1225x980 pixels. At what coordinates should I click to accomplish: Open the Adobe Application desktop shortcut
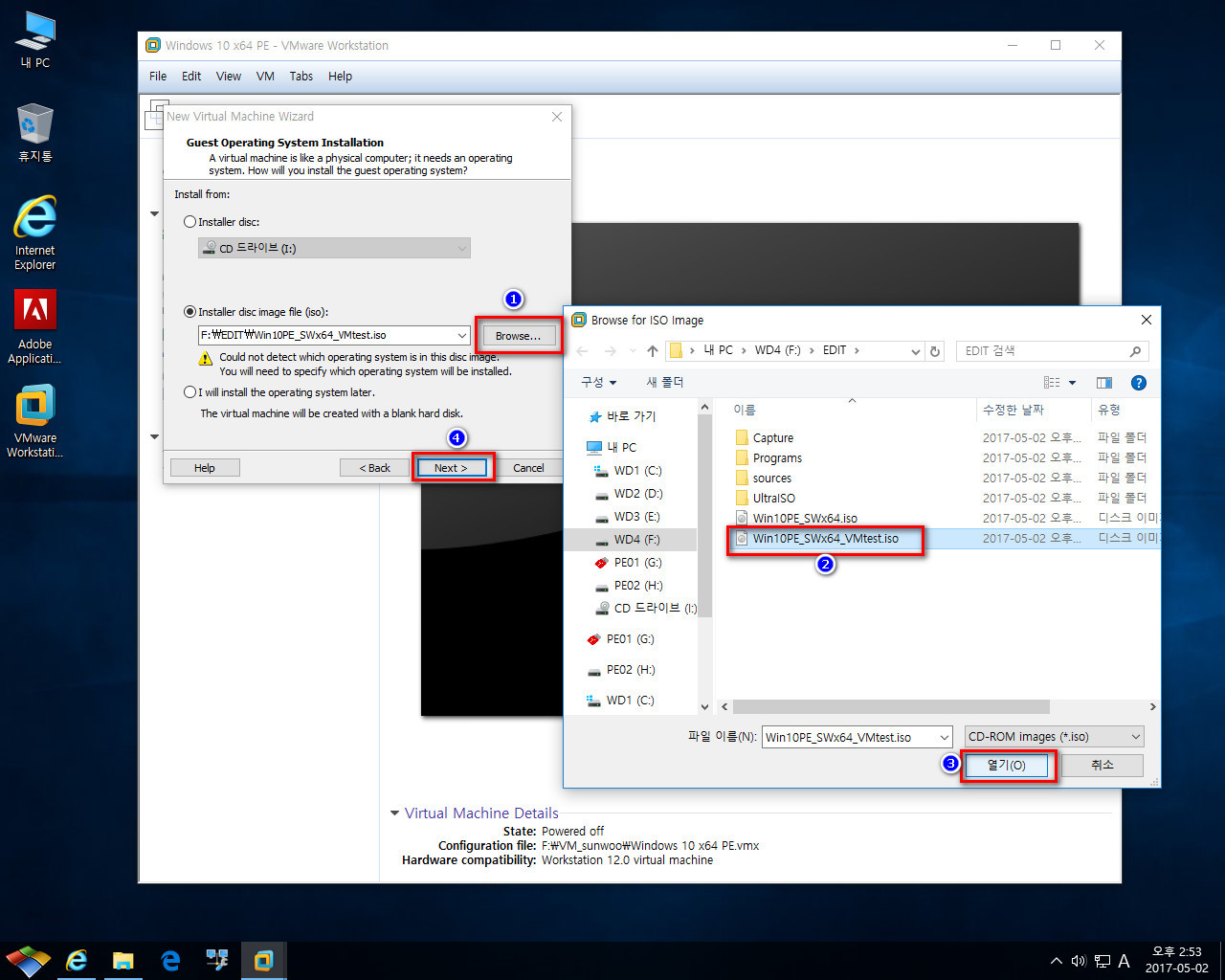click(x=35, y=326)
